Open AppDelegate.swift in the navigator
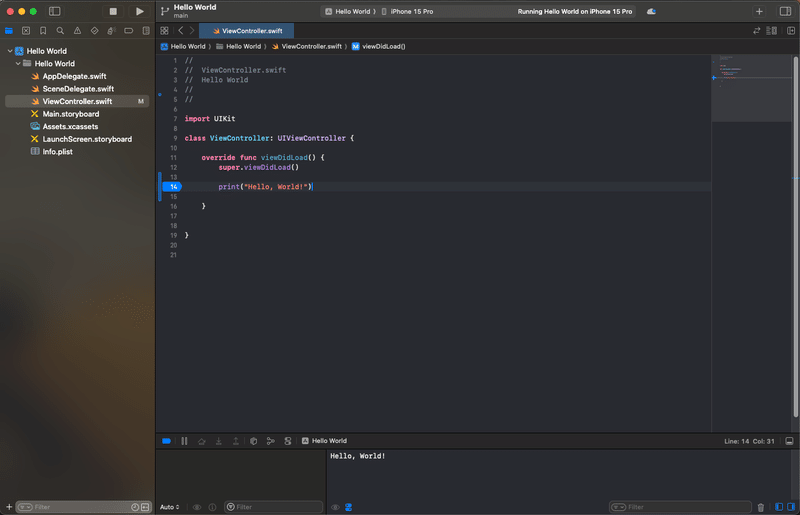 point(74,76)
